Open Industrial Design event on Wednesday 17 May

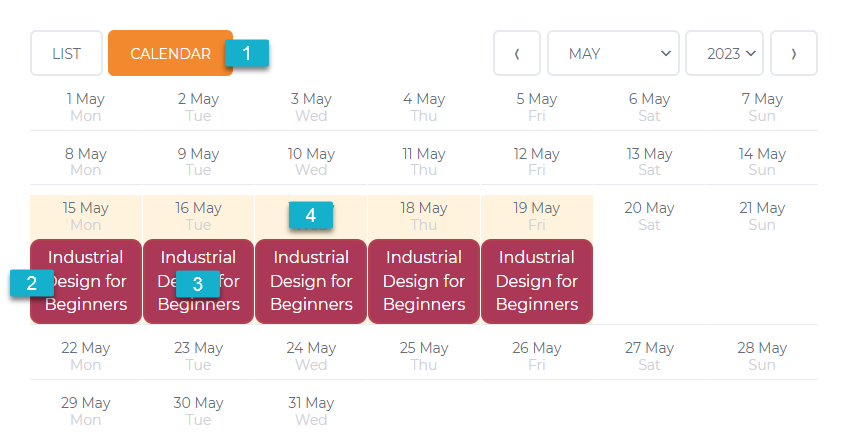pyautogui.click(x=311, y=281)
